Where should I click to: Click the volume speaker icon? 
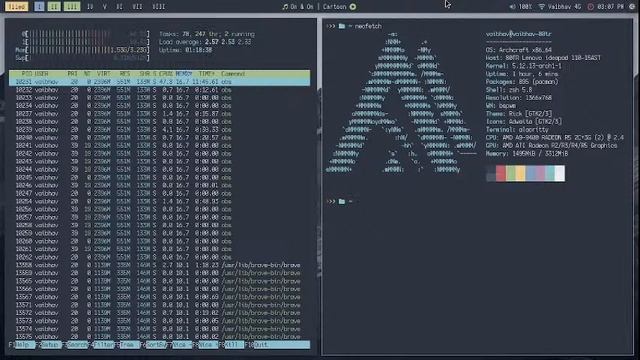point(512,7)
